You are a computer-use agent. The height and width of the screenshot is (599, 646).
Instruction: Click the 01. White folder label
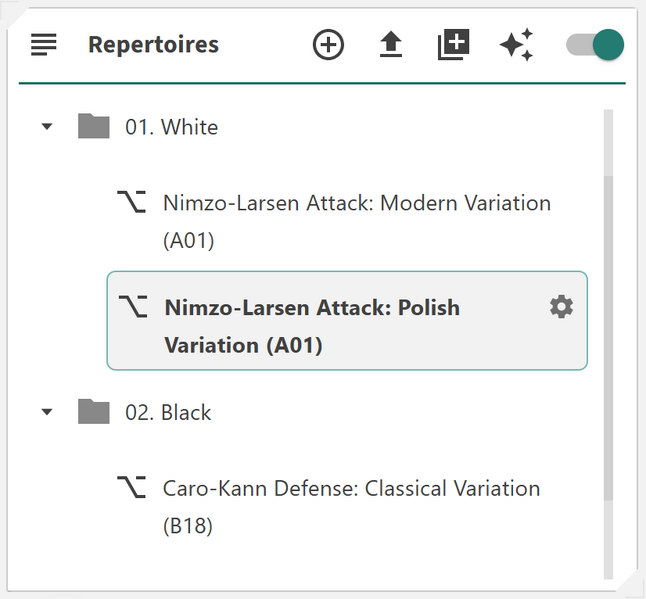[x=171, y=127]
